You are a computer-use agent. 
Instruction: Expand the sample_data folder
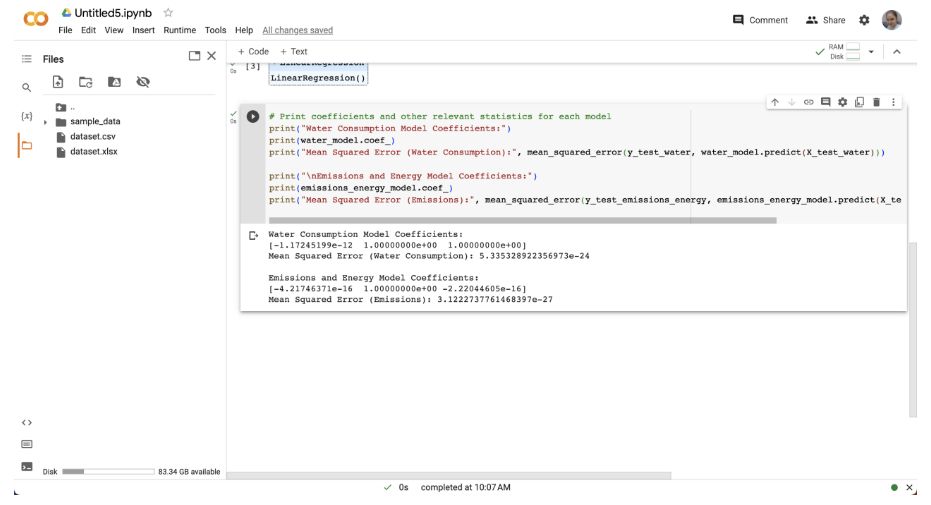point(46,122)
